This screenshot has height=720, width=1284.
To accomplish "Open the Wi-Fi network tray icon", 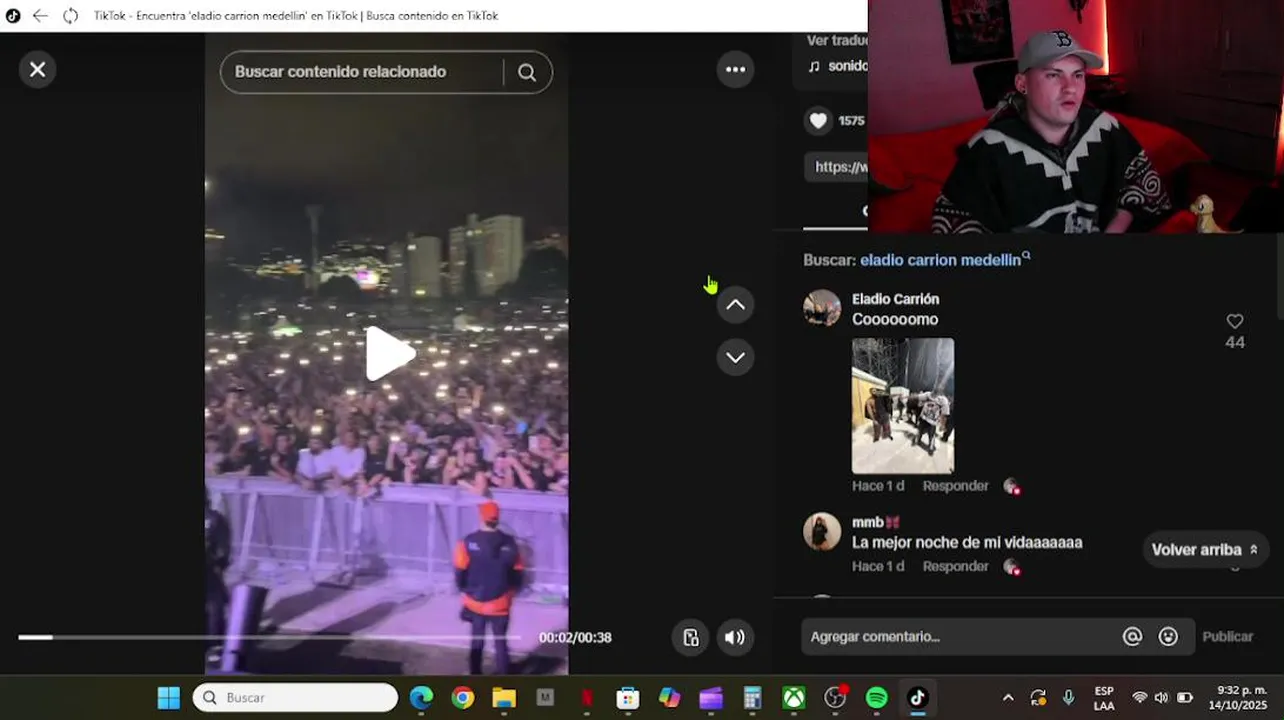I will coord(1139,698).
